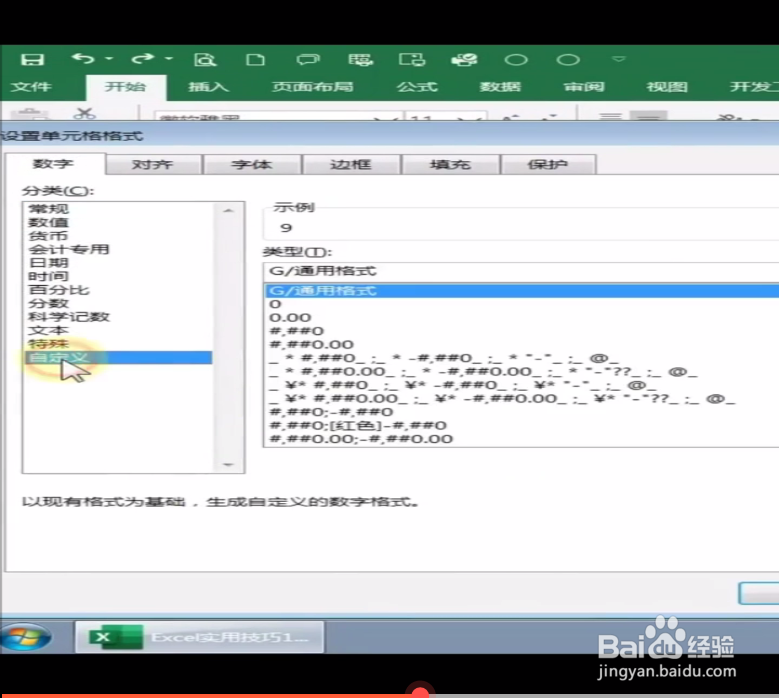
Task: Choose 时间 in the category list
Action: [49, 276]
